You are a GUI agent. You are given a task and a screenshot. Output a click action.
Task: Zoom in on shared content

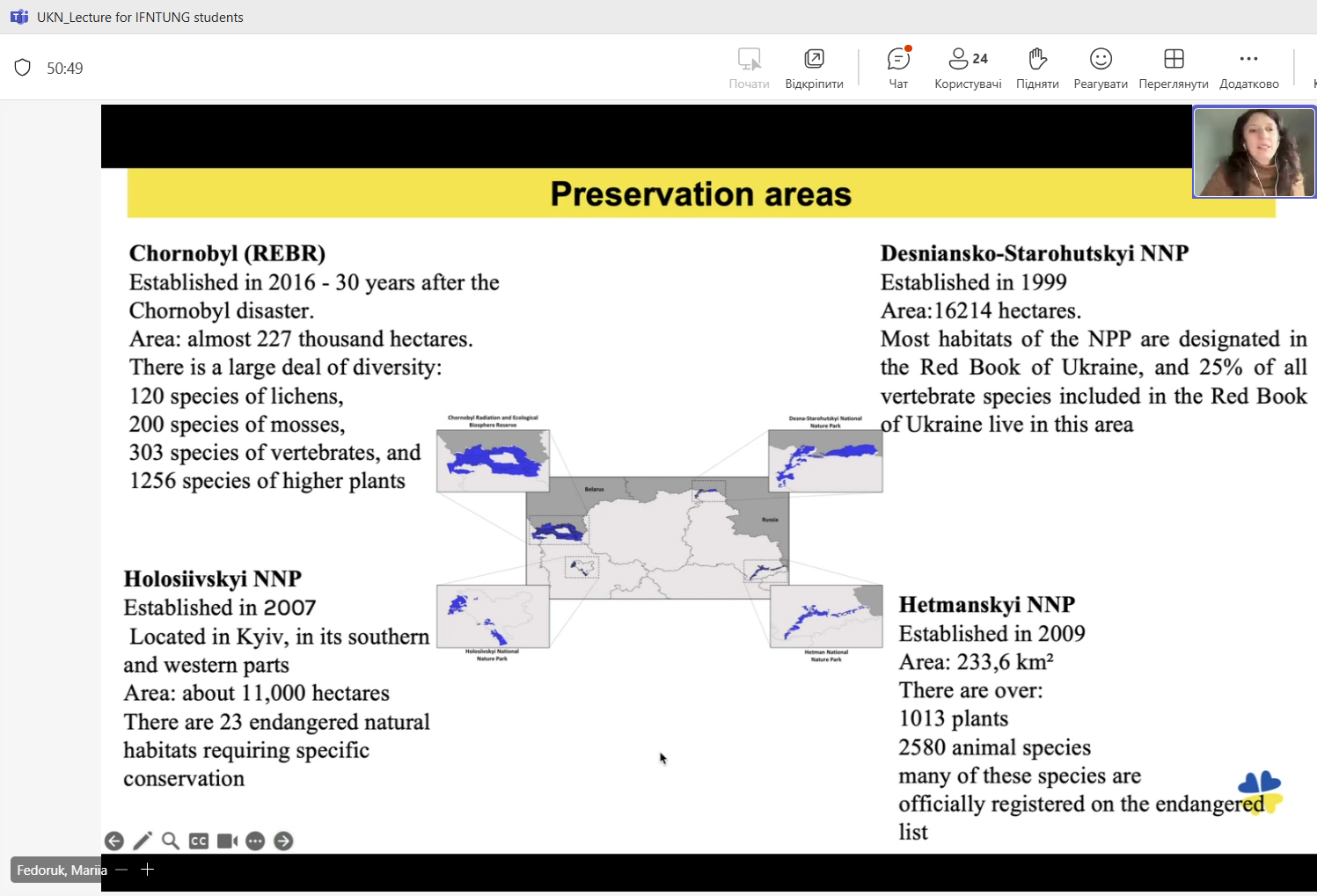click(x=148, y=870)
